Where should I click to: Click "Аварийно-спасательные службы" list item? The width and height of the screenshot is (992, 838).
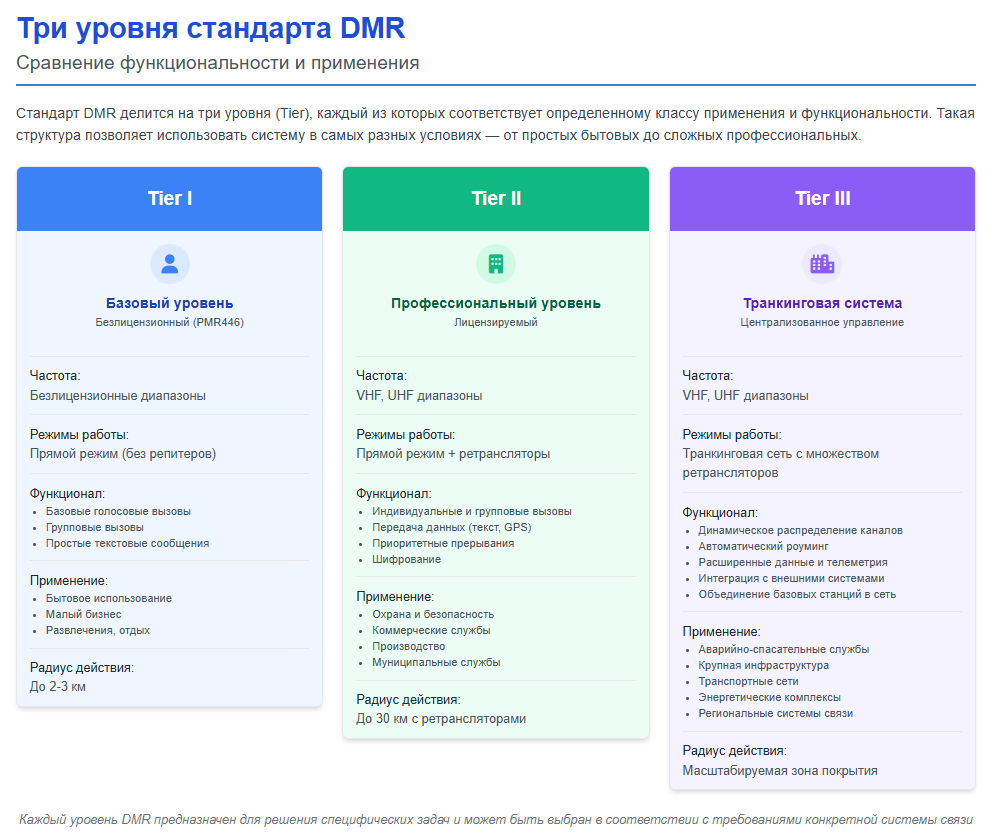coord(783,650)
